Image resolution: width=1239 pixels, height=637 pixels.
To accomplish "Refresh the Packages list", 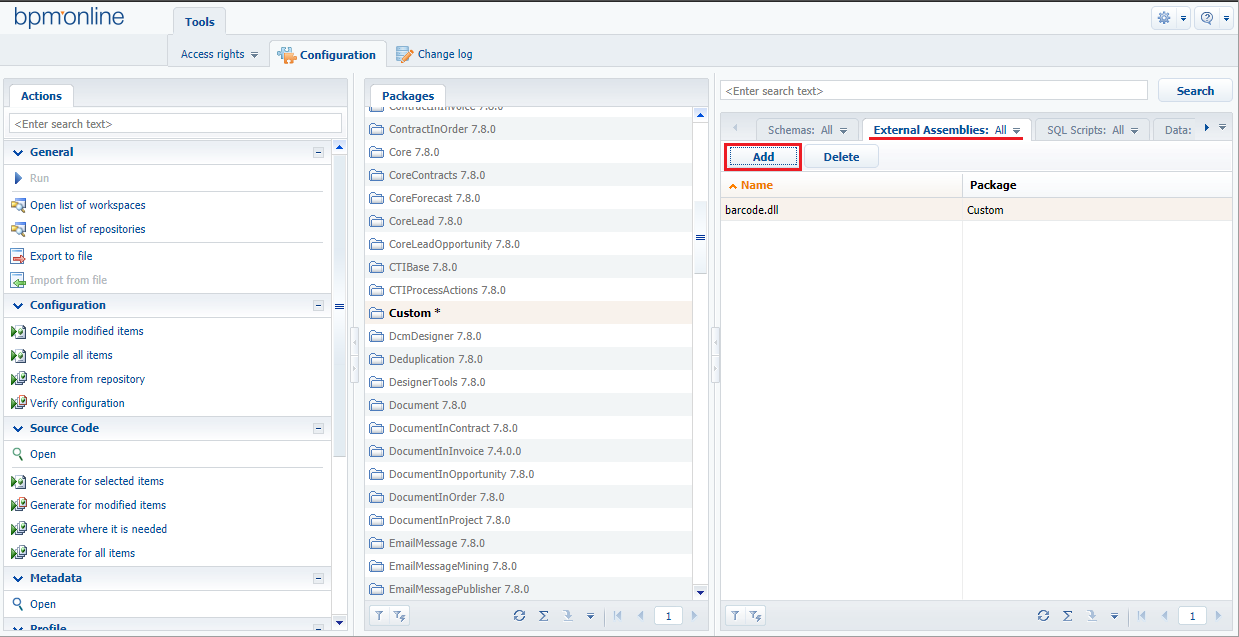I will (519, 616).
